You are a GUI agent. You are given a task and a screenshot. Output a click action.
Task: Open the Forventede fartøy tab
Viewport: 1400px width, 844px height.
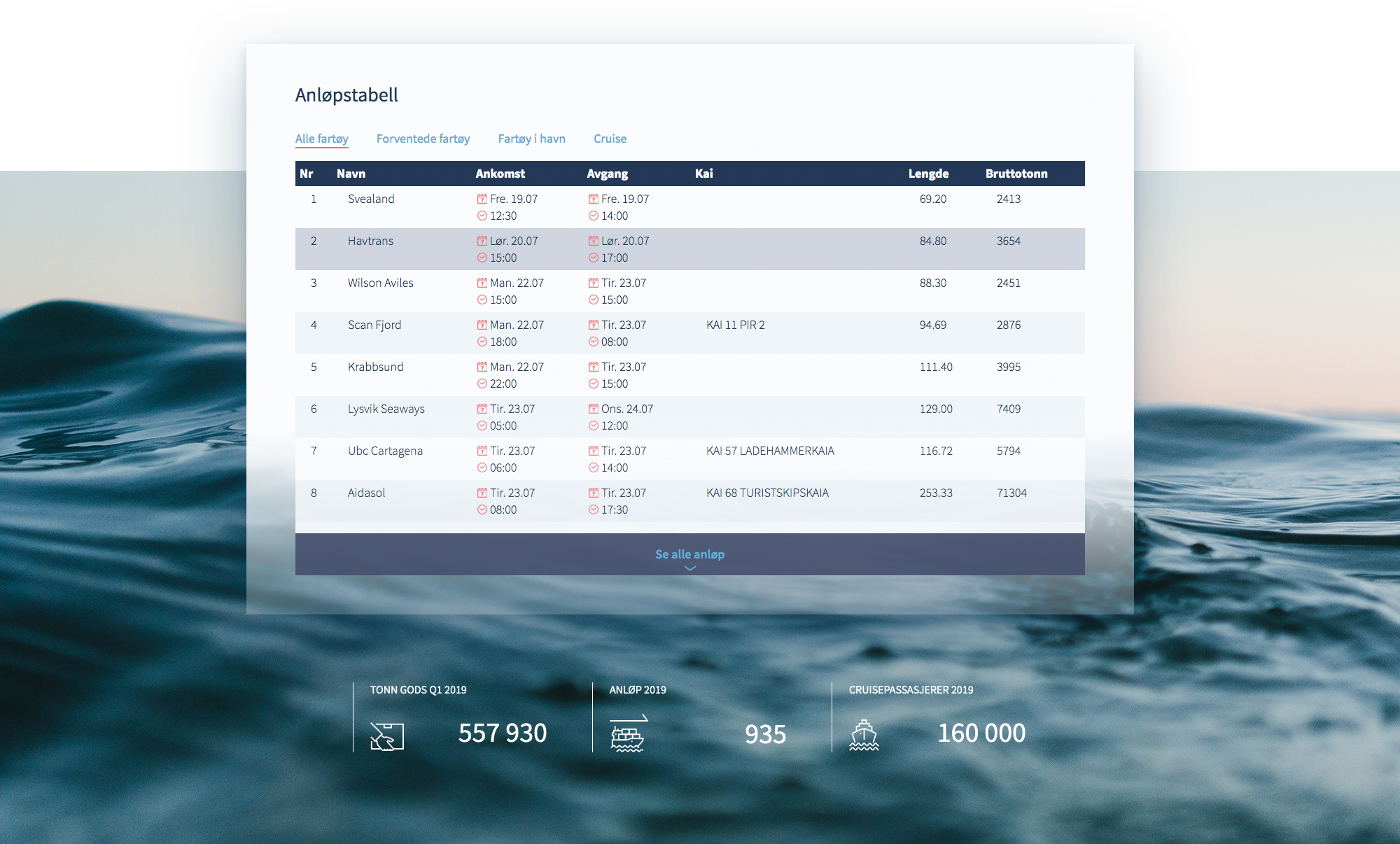(x=423, y=139)
